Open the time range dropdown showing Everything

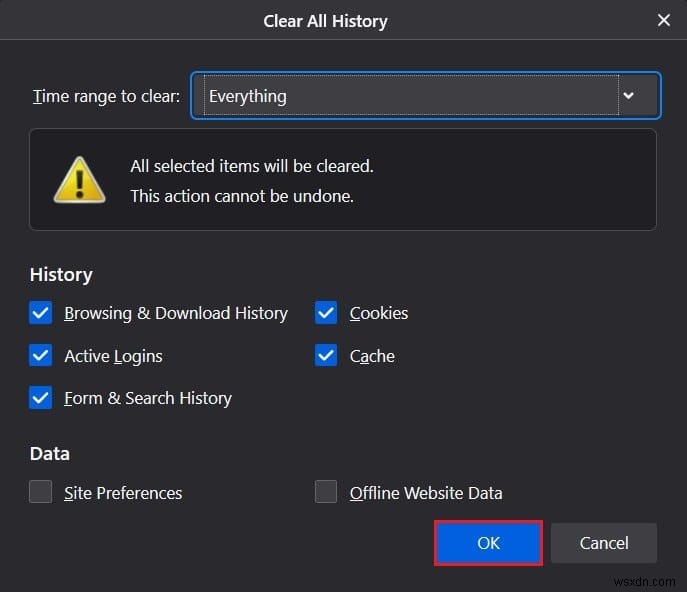(x=410, y=96)
